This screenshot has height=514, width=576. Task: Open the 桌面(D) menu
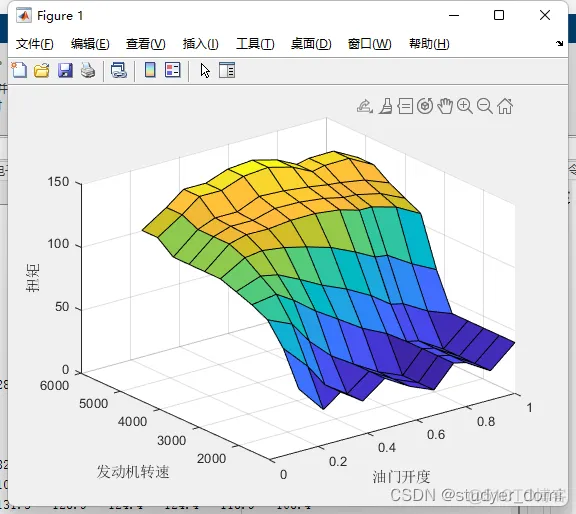[x=311, y=44]
